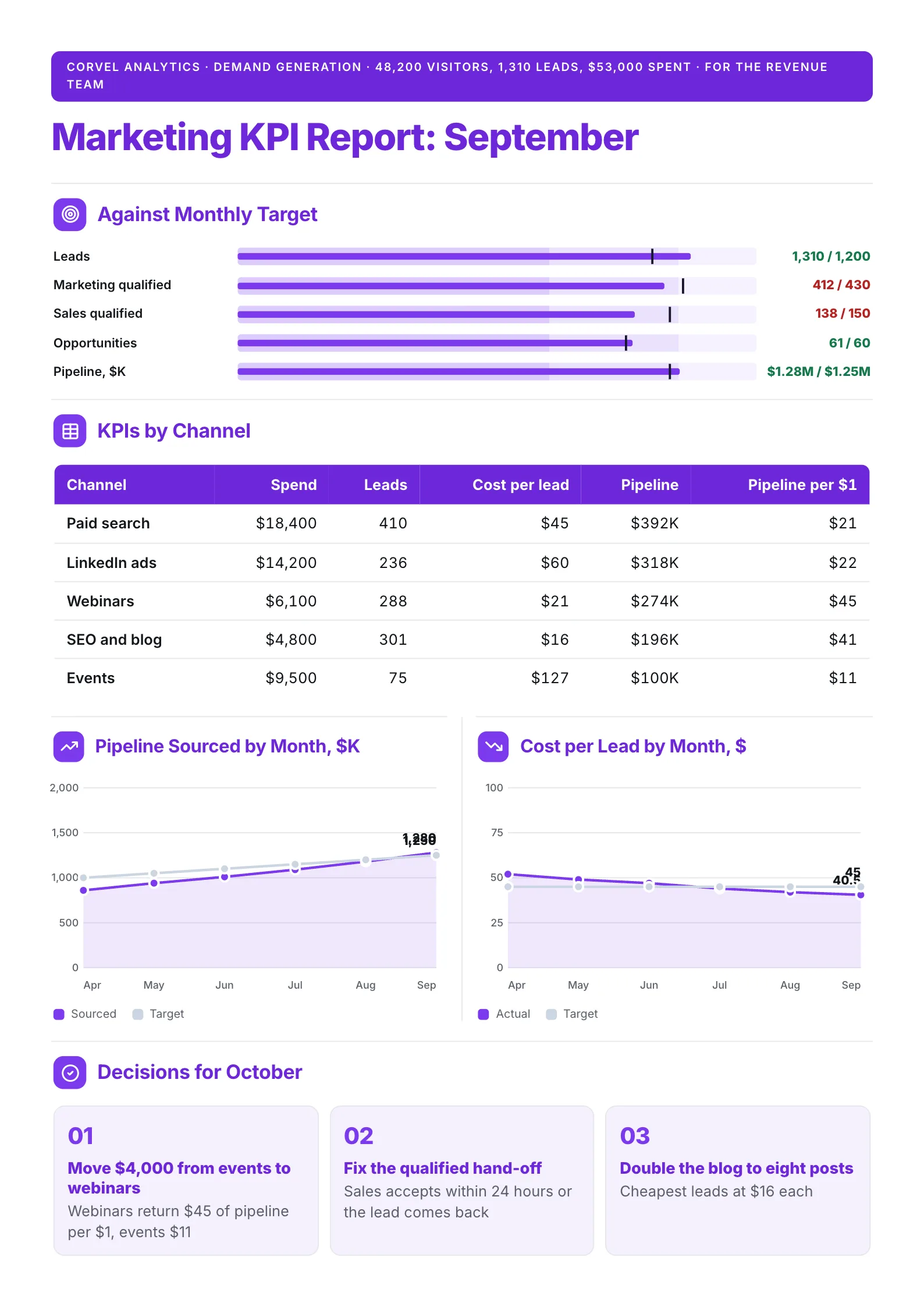Click the 301 leads cell
The width and height of the screenshot is (924, 1307).
tap(393, 640)
